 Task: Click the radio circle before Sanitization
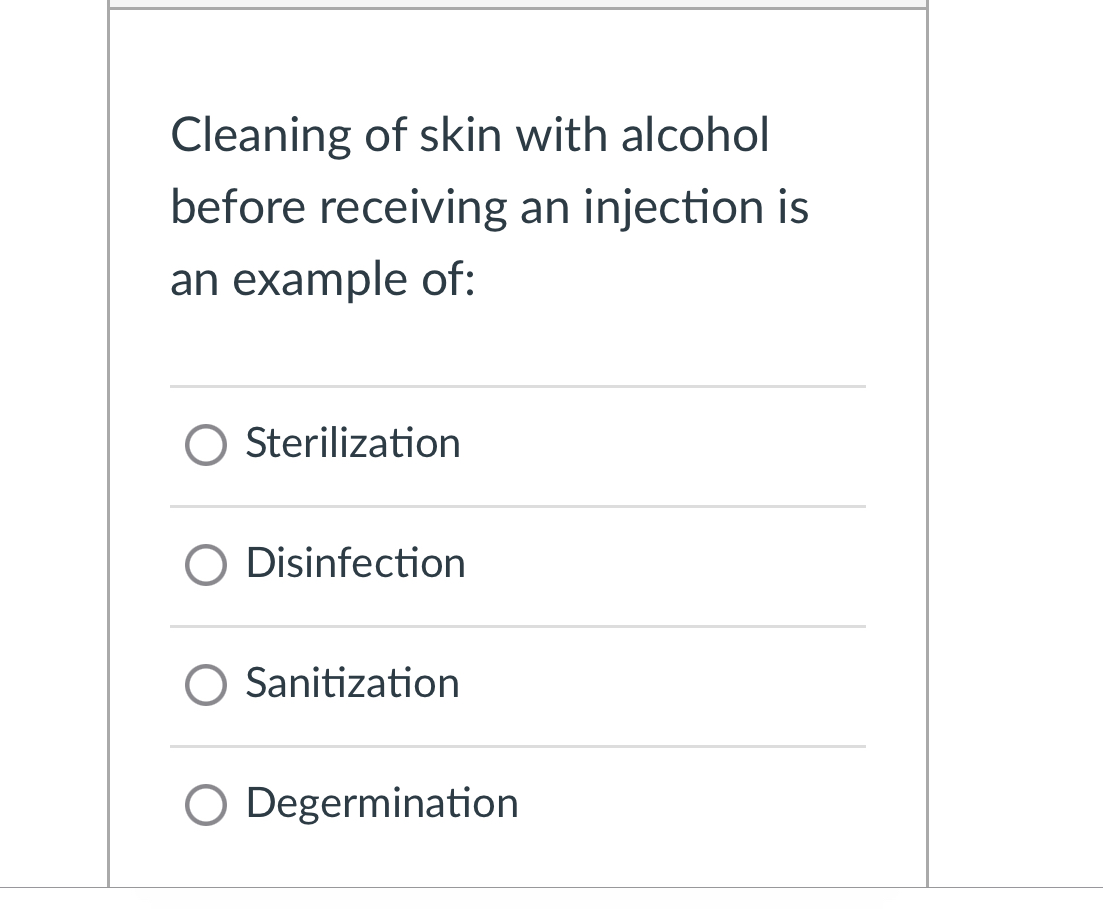coord(205,685)
